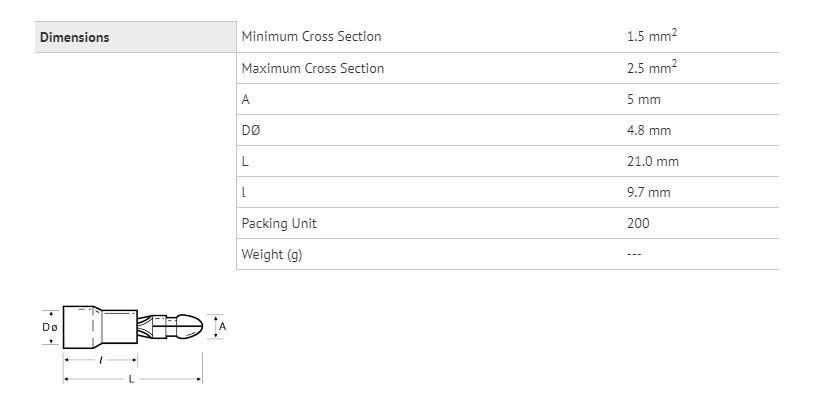Click the L dimension line on drawing
The width and height of the screenshot is (813, 395).
coord(132,379)
